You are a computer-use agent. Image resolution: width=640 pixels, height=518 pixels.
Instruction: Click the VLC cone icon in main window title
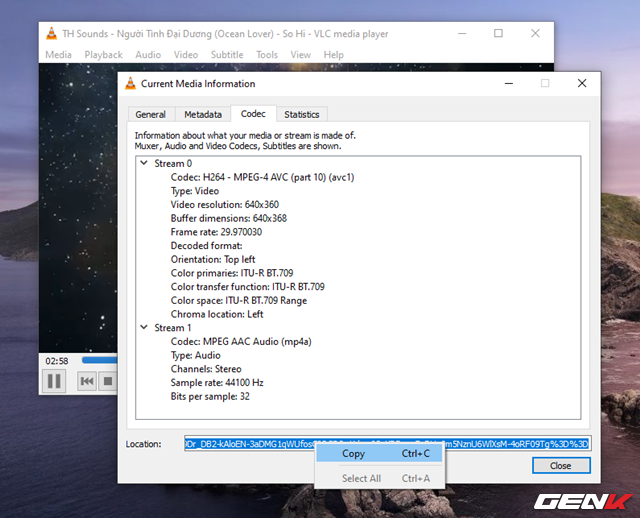(x=51, y=33)
